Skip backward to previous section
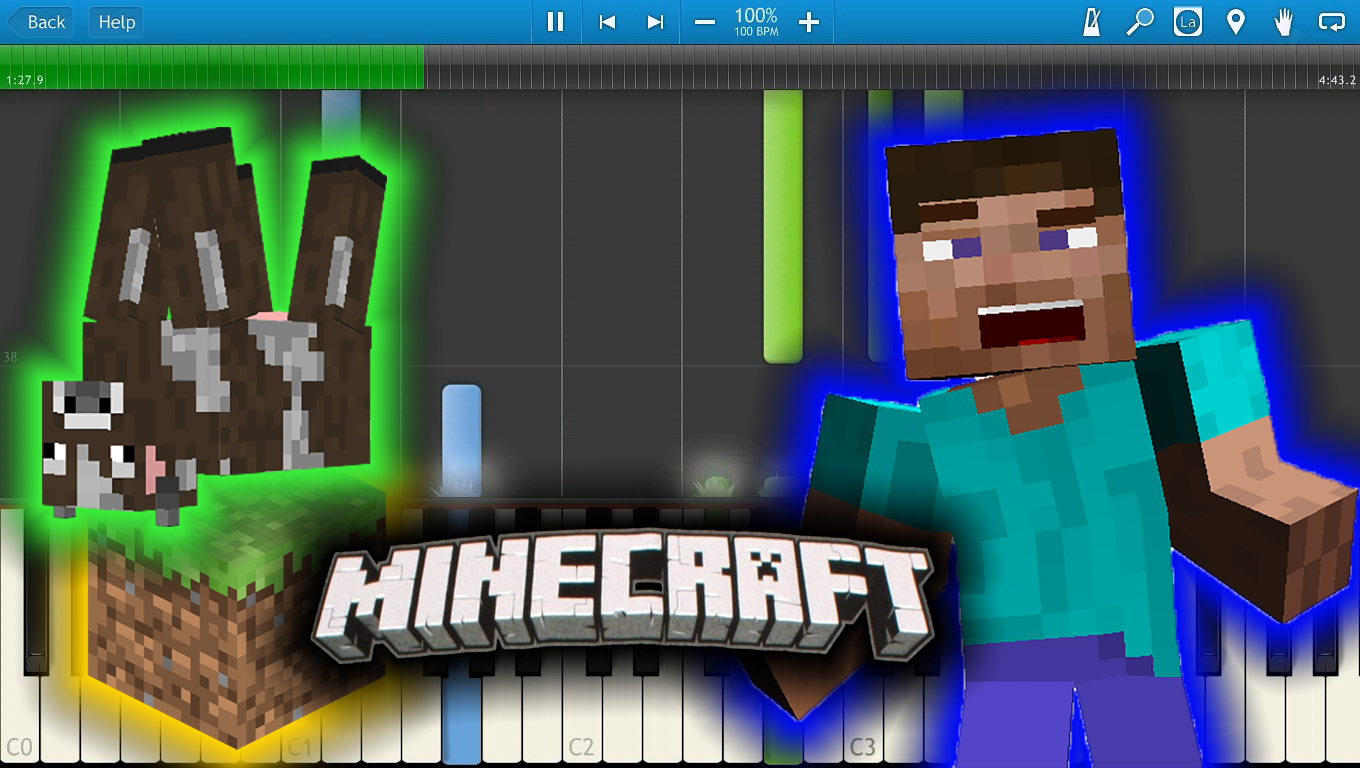 [x=606, y=22]
